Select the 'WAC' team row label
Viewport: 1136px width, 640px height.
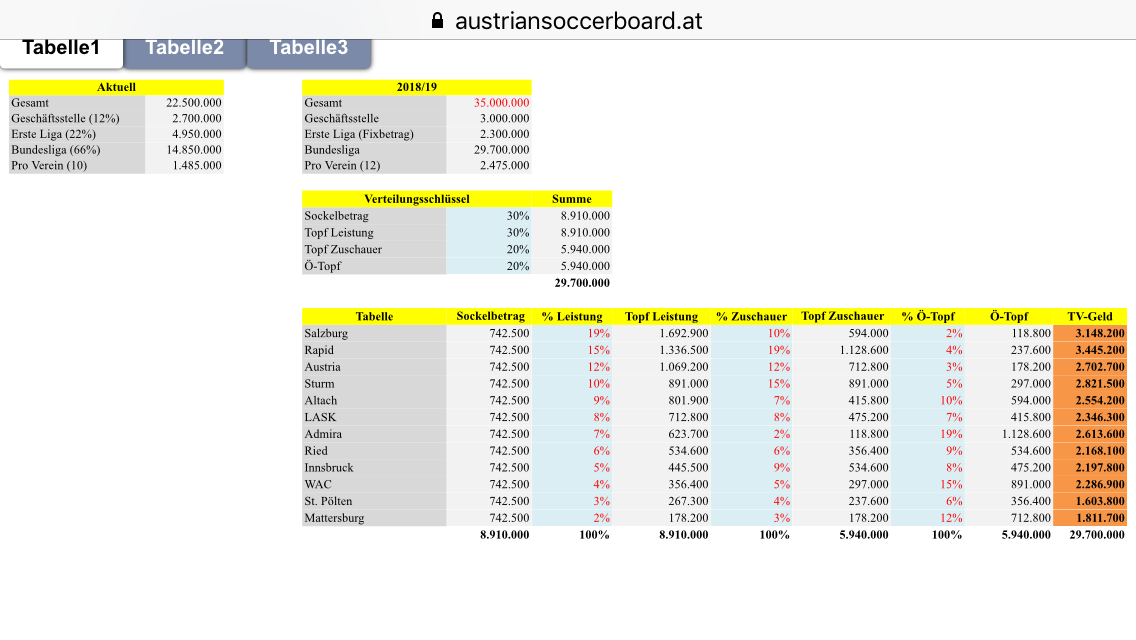coord(318,484)
